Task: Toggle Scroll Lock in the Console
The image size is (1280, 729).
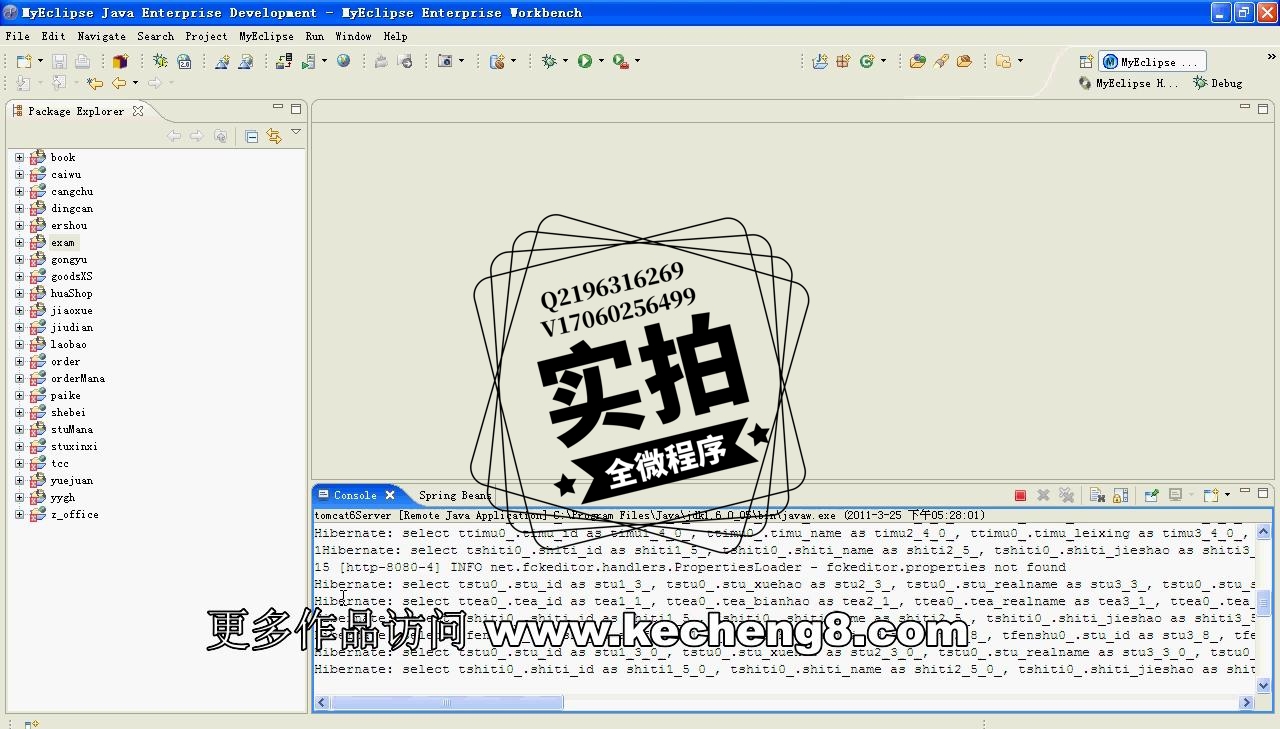Action: (1120, 495)
